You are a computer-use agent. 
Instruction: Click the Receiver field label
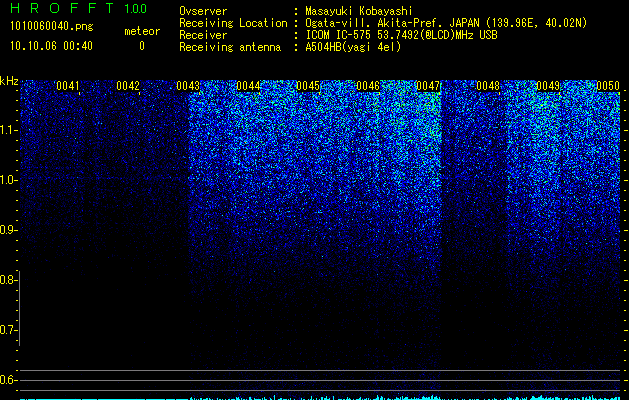203,35
